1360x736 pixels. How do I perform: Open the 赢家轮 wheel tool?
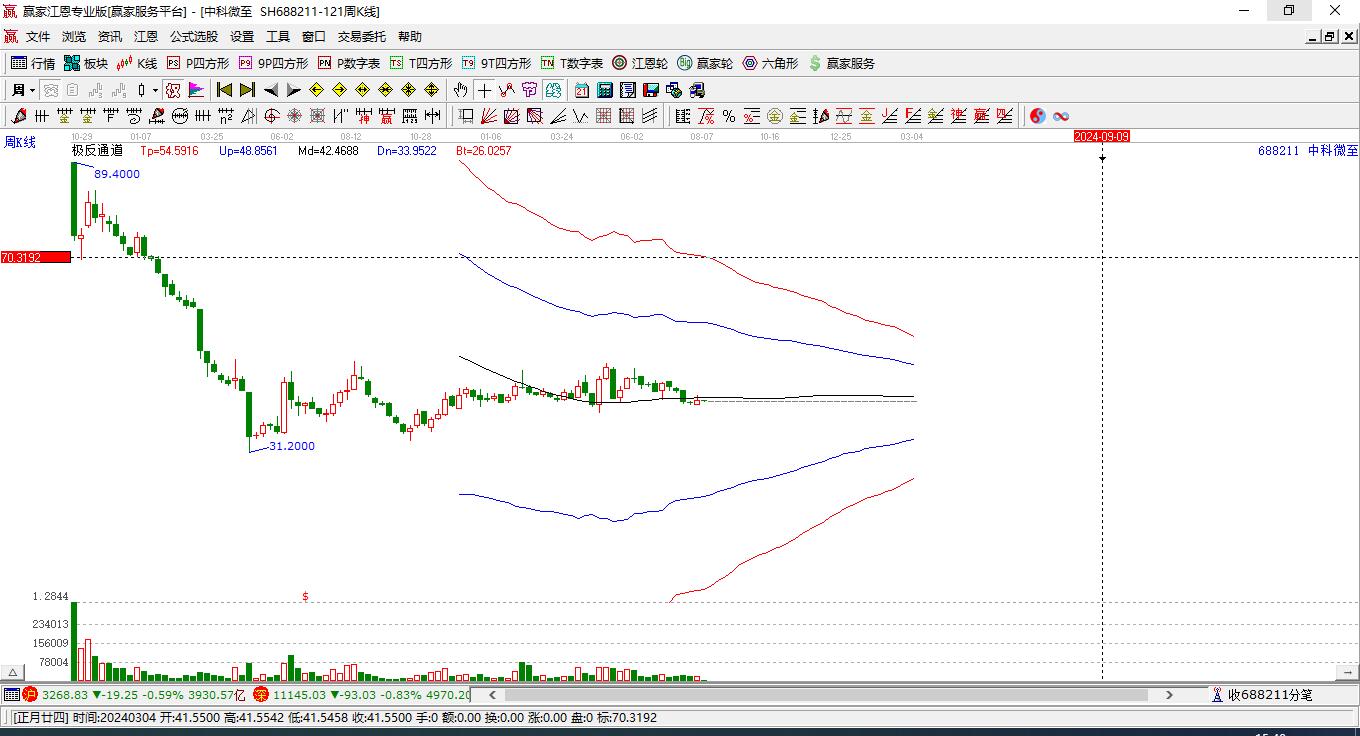tap(705, 63)
